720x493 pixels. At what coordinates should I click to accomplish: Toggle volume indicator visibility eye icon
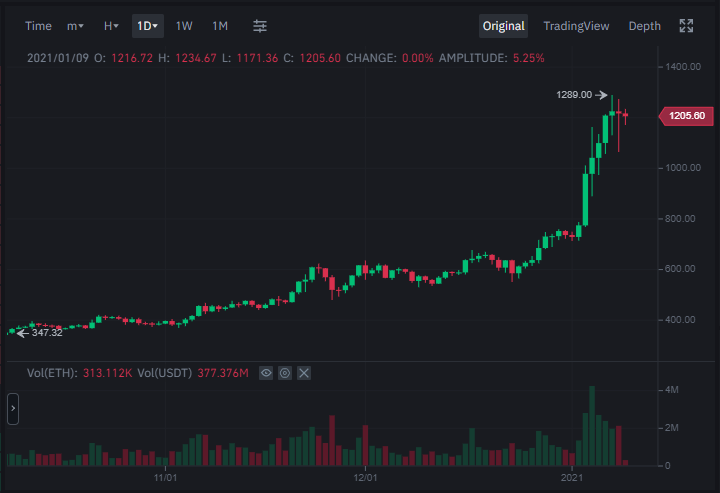[x=266, y=373]
